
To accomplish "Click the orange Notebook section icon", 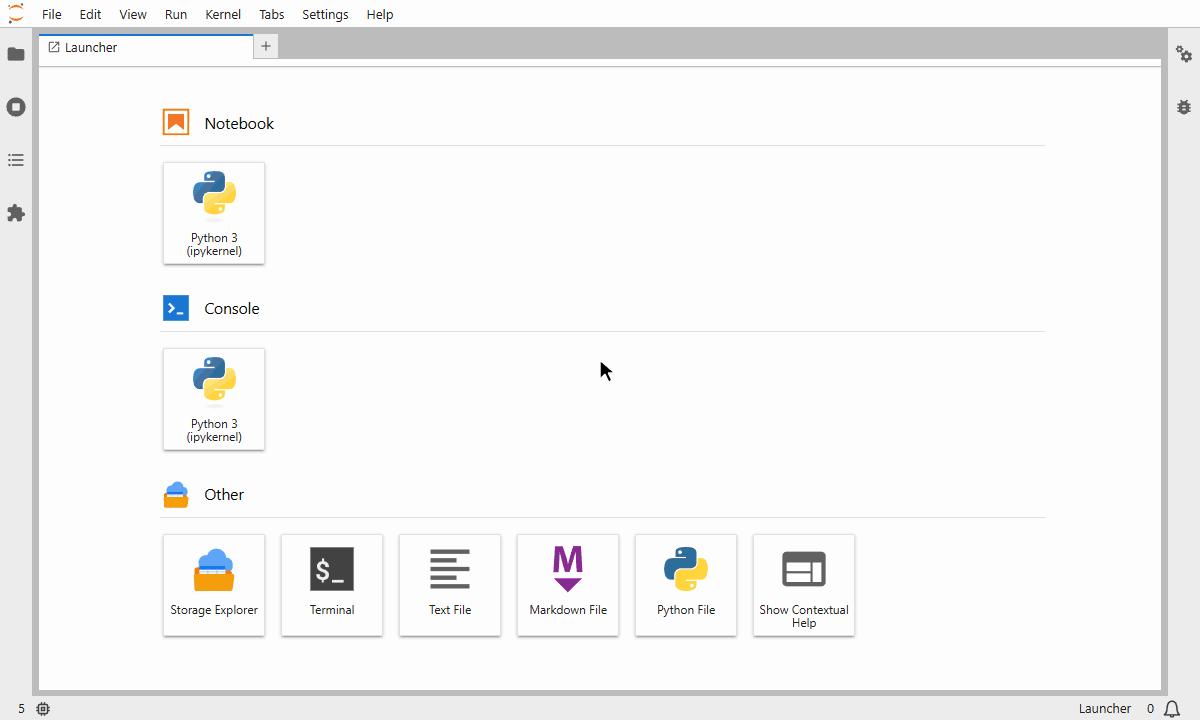I will (x=176, y=123).
